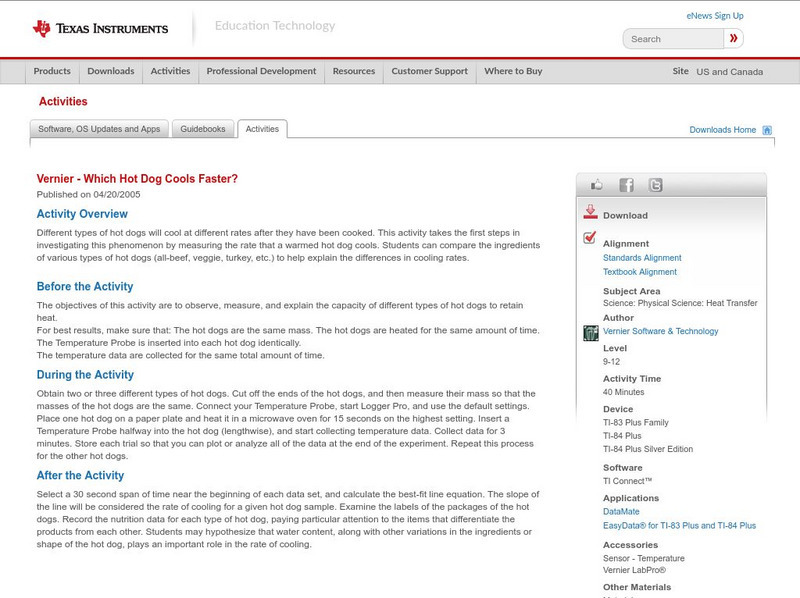Open Where to Buy menu
Screen dimensions: 800x598
(x=513, y=71)
